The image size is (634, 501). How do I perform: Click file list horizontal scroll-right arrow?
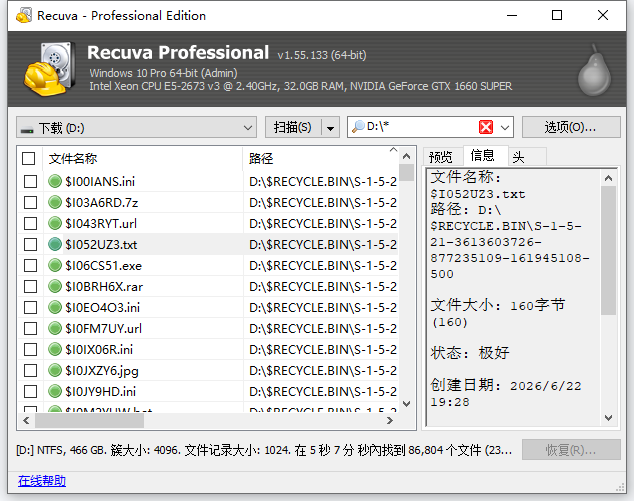pyautogui.click(x=390, y=421)
